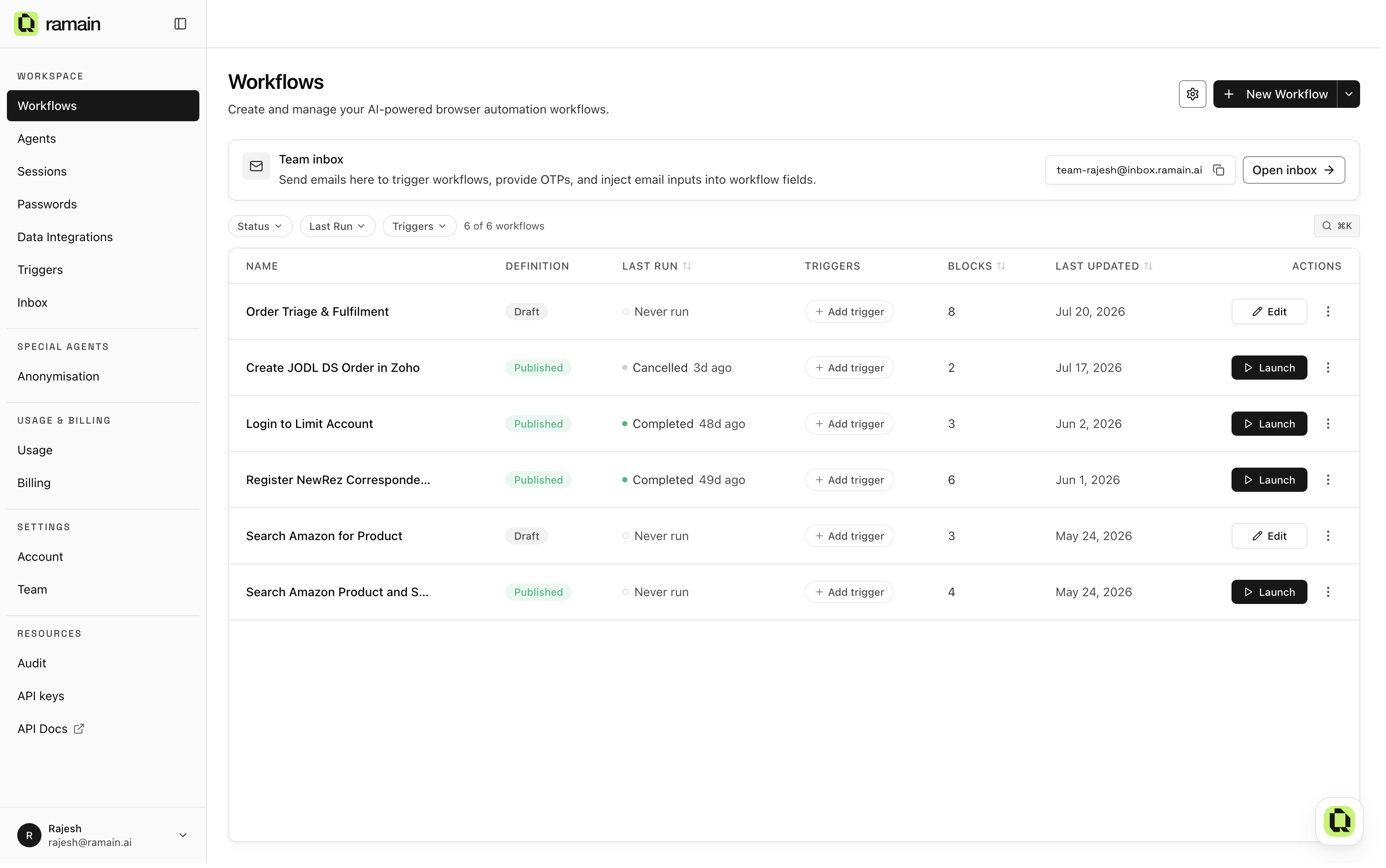Add trigger to Create JODL DS Order
The height and width of the screenshot is (868, 1386).
click(849, 368)
